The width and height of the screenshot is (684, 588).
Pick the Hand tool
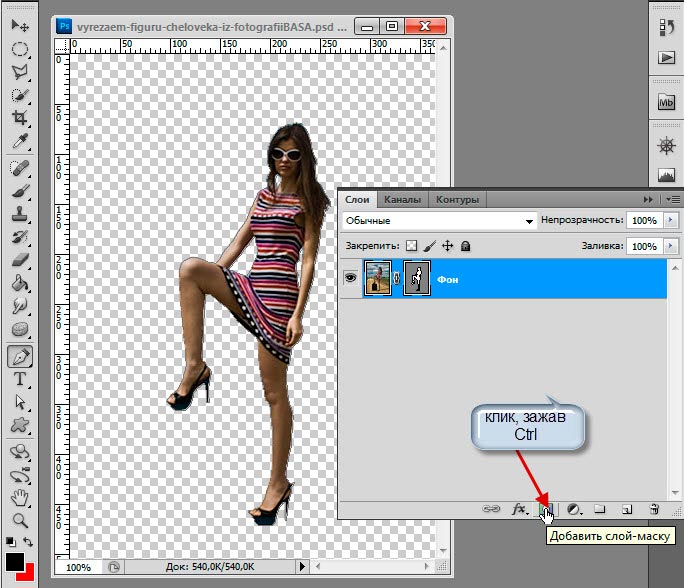[x=19, y=498]
